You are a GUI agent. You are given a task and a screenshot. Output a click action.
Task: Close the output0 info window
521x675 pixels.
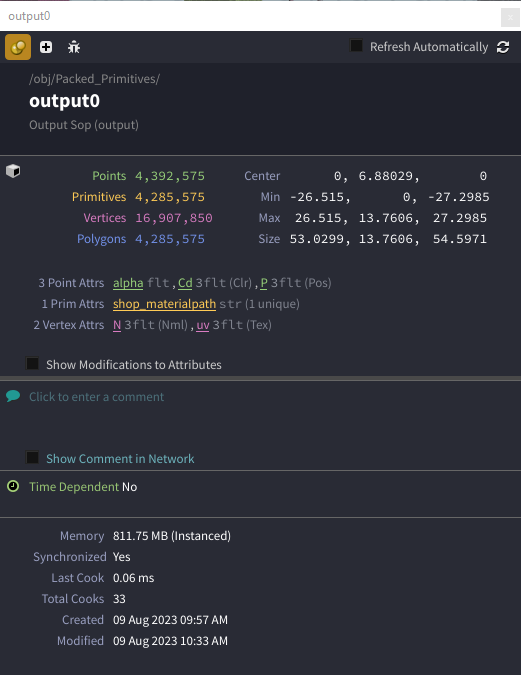coord(510,18)
